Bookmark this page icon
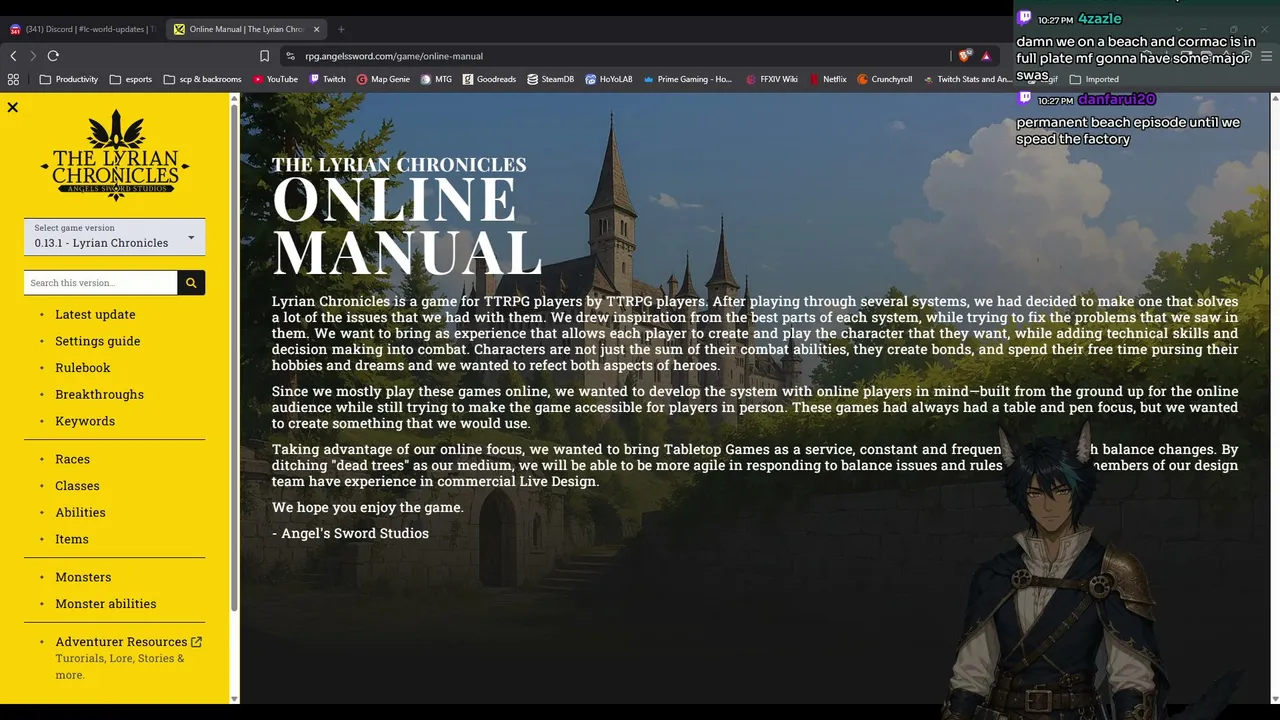Viewport: 1280px width, 720px height. click(x=264, y=56)
